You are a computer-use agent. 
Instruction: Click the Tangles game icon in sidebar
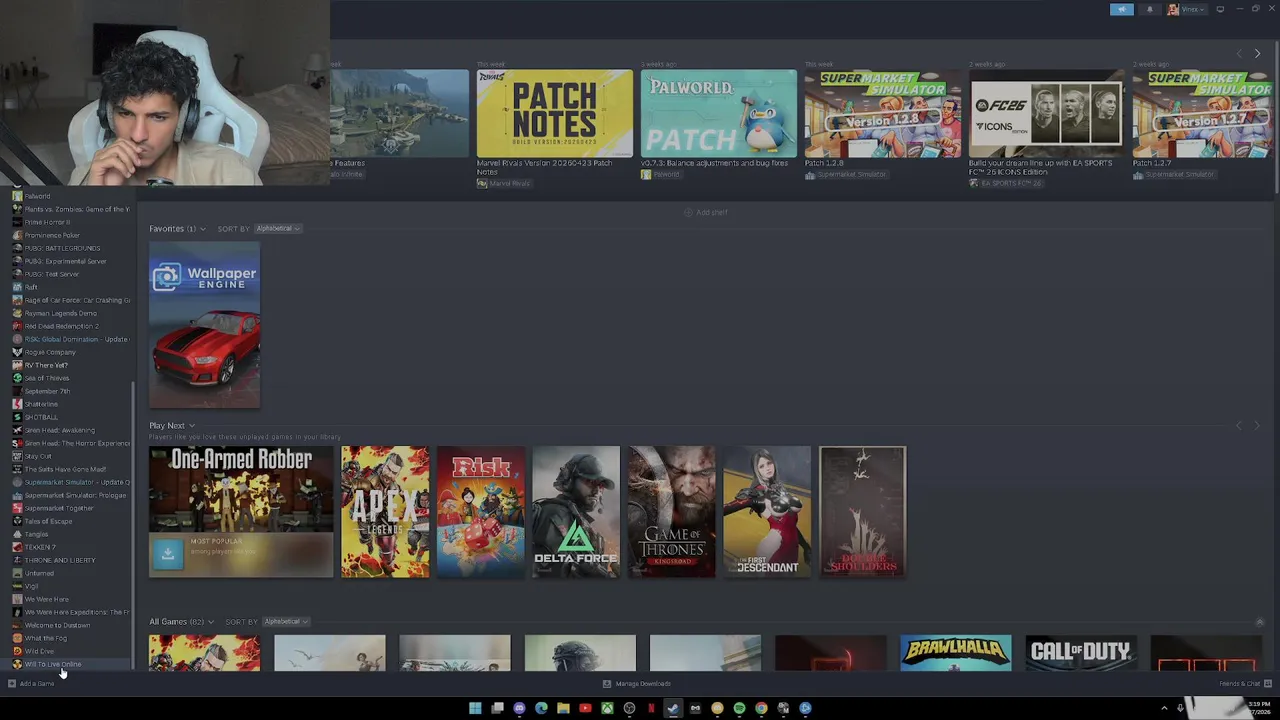click(17, 534)
